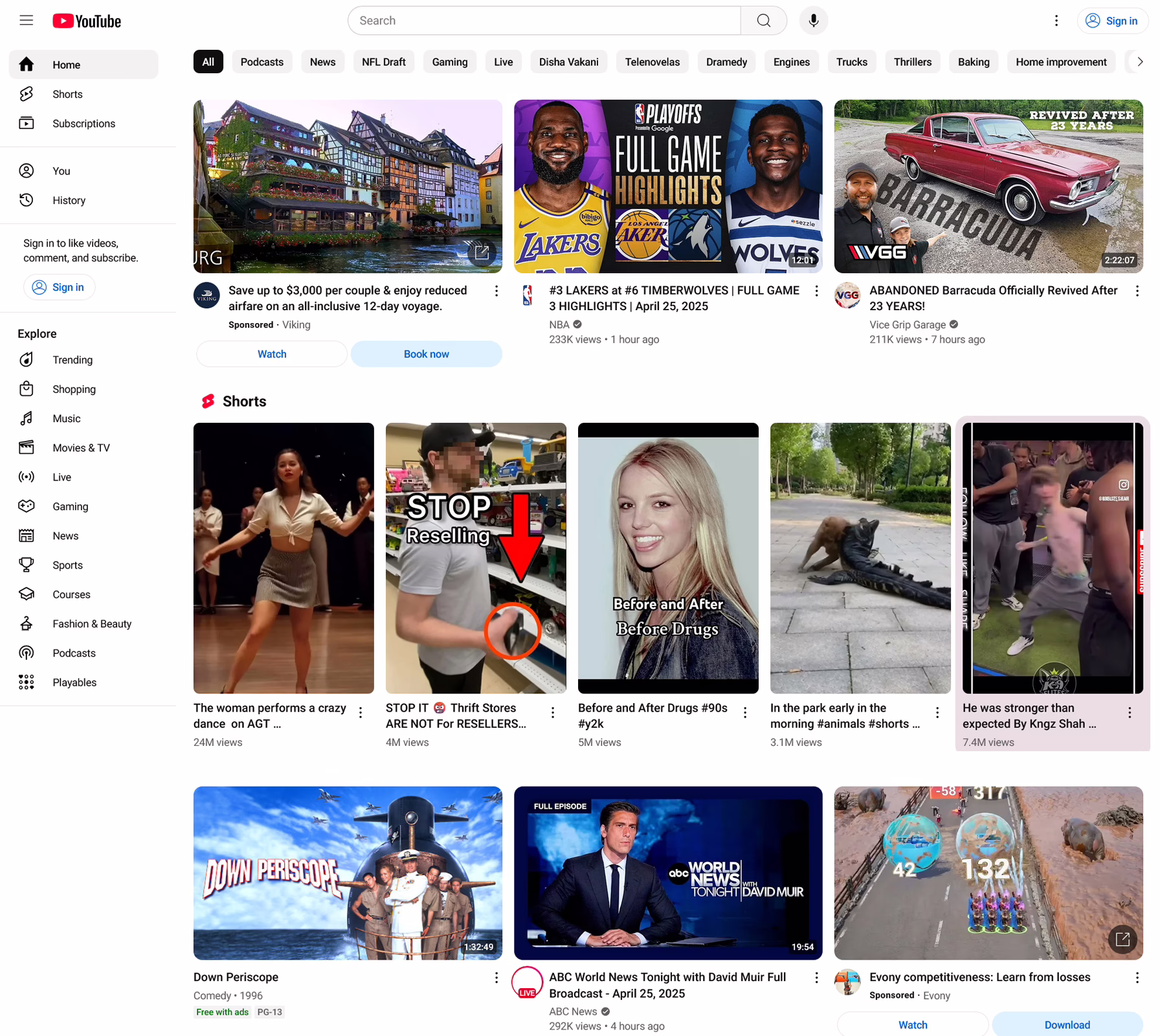Open Live in the Explore sidebar
Image resolution: width=1160 pixels, height=1036 pixels.
coord(84,477)
